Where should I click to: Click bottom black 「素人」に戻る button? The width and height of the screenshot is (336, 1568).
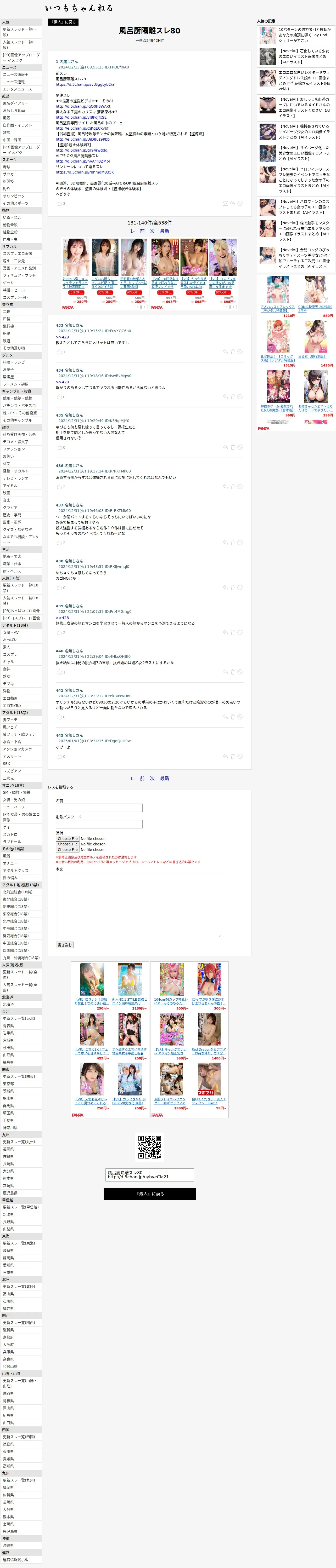coord(149,1194)
